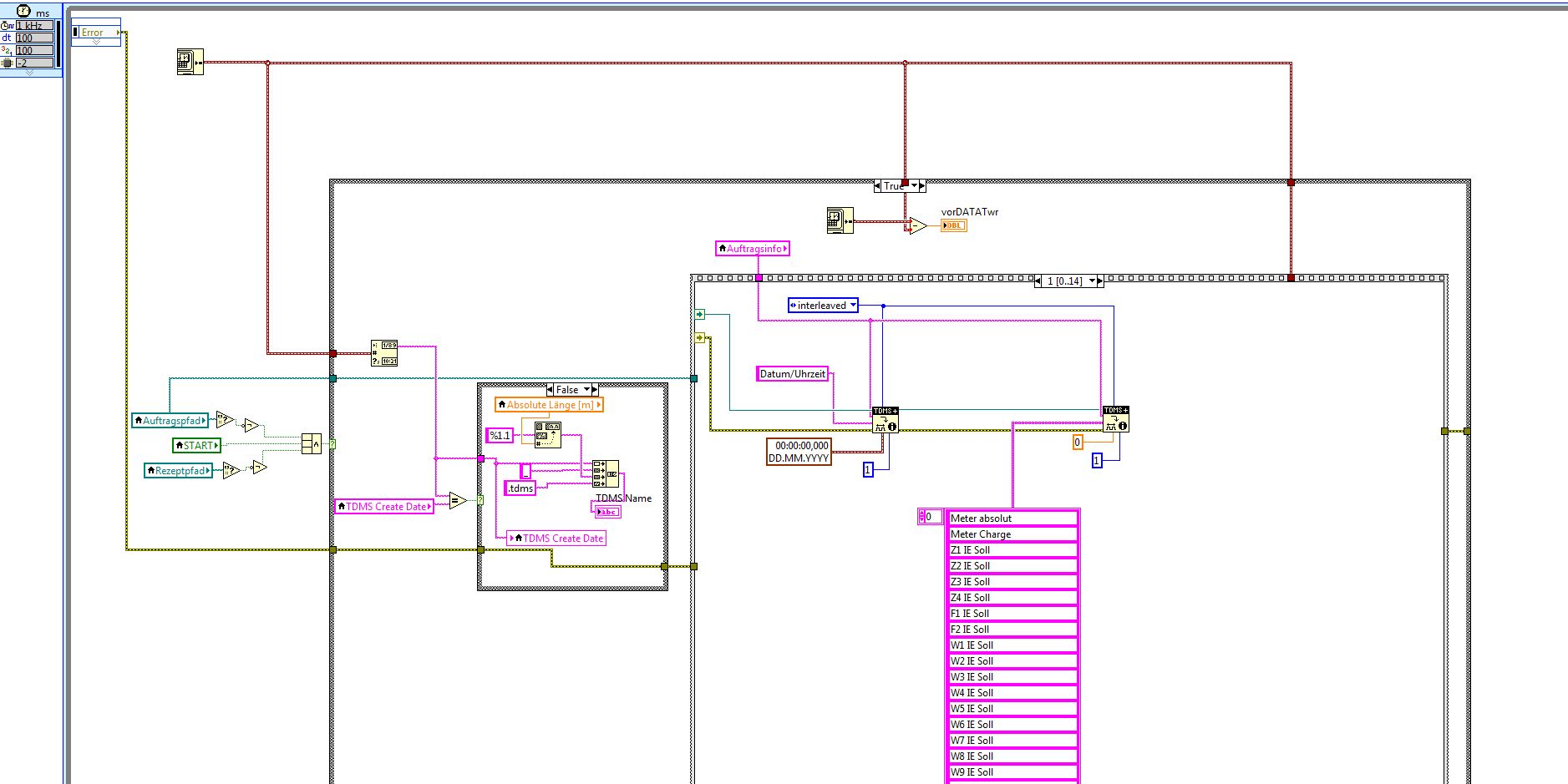Image resolution: width=1568 pixels, height=784 pixels.
Task: Expand the Error node chevron
Action: (x=95, y=42)
